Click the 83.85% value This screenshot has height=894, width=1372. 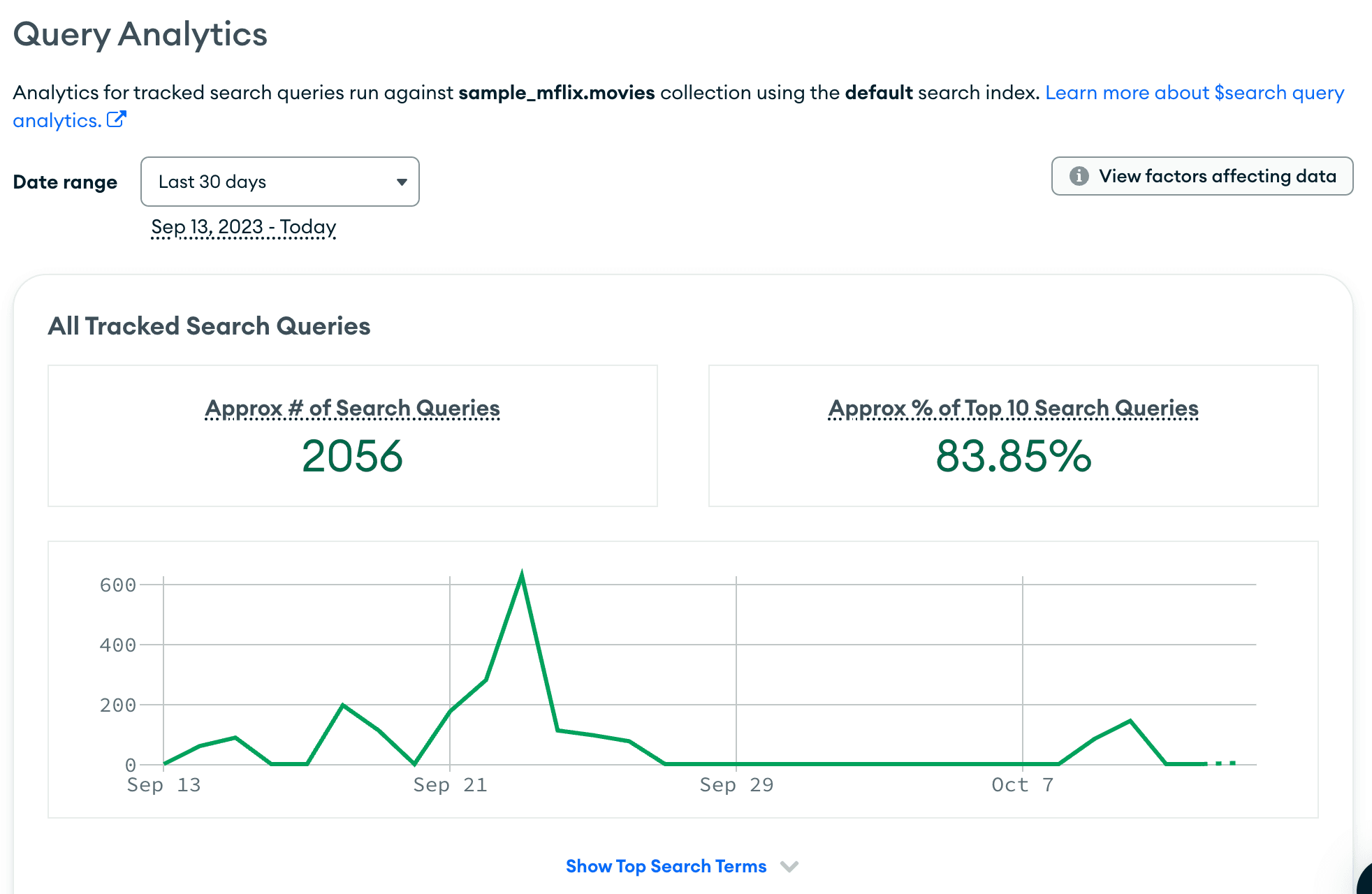1014,456
